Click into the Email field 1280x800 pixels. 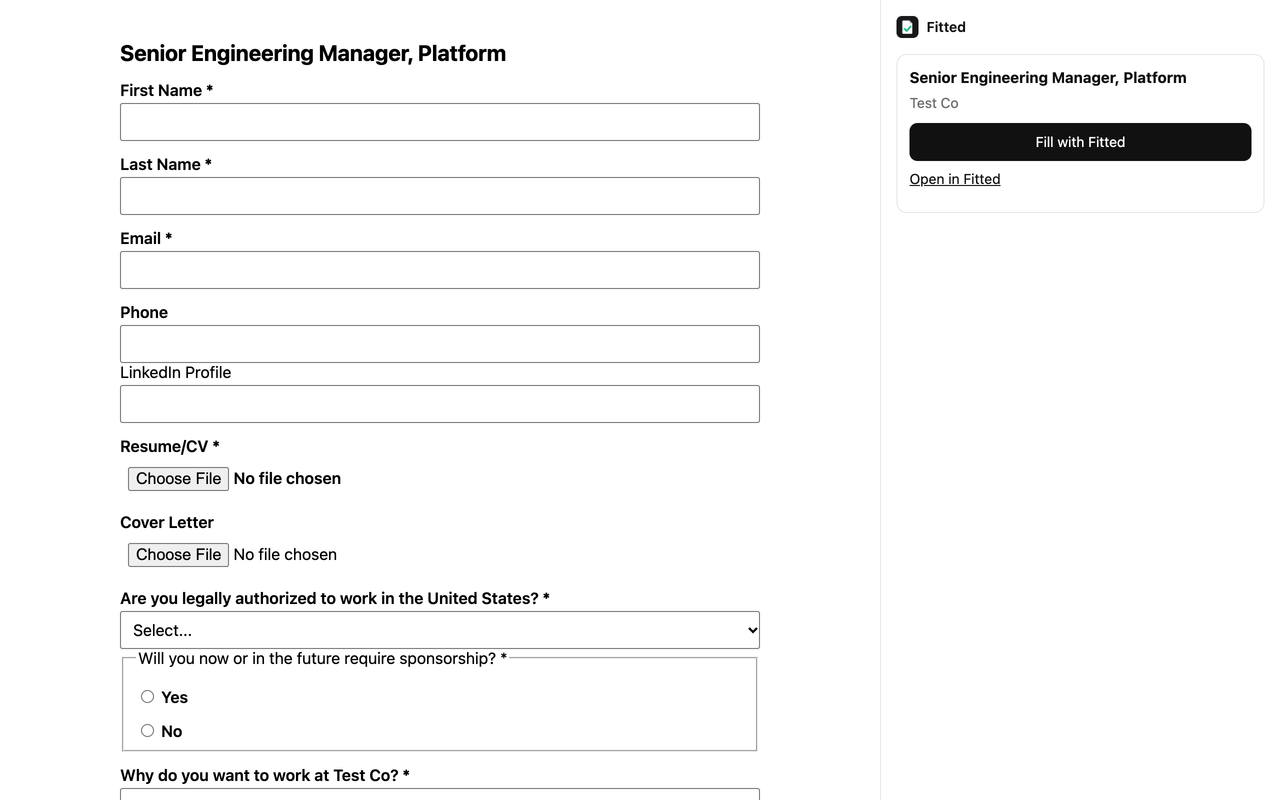[x=440, y=270]
